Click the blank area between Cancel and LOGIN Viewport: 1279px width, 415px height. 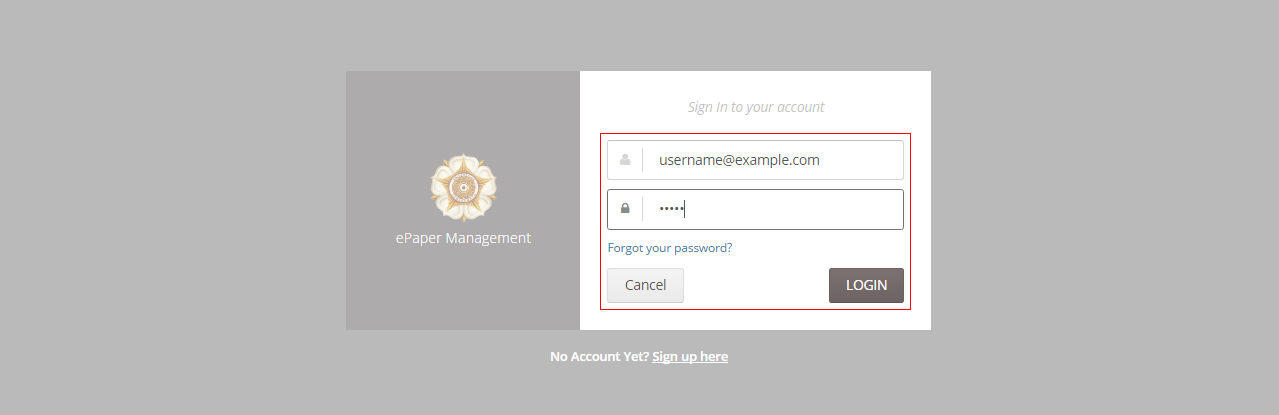[x=756, y=285]
